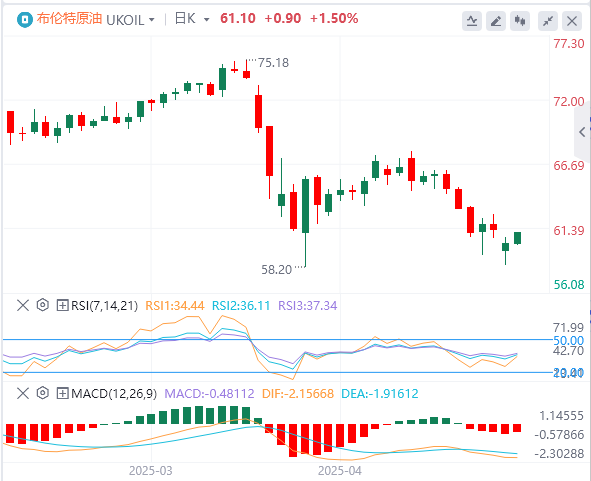This screenshot has width=591, height=481.
Task: Click the DIF:-2.15668 value
Action: tap(298, 394)
